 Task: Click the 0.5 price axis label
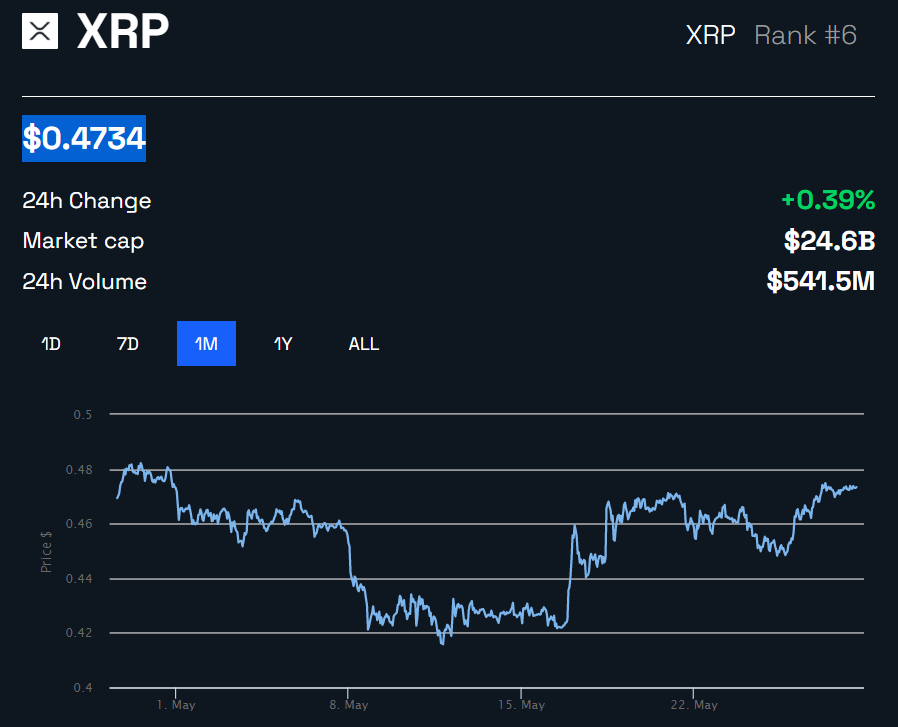(x=82, y=414)
